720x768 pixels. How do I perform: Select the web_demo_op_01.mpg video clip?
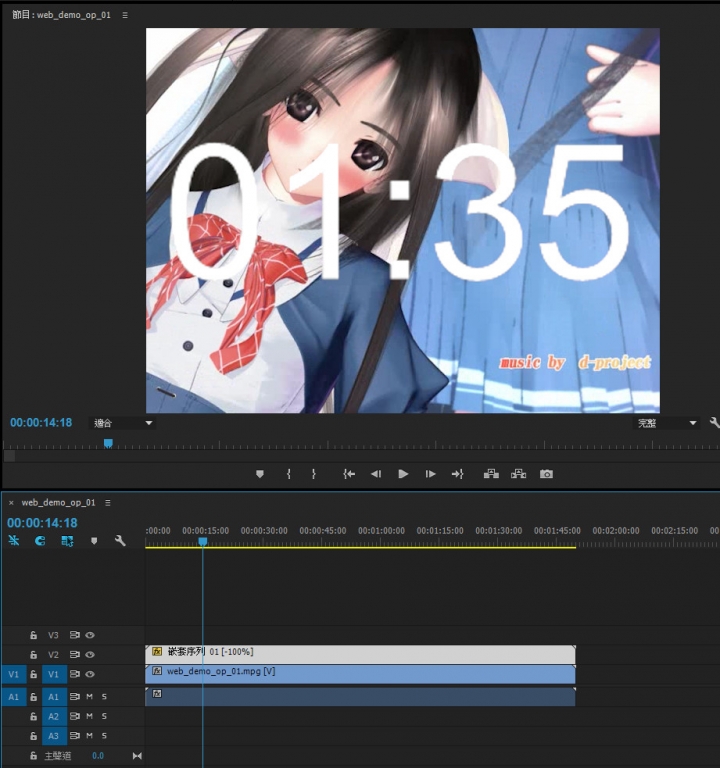point(360,674)
